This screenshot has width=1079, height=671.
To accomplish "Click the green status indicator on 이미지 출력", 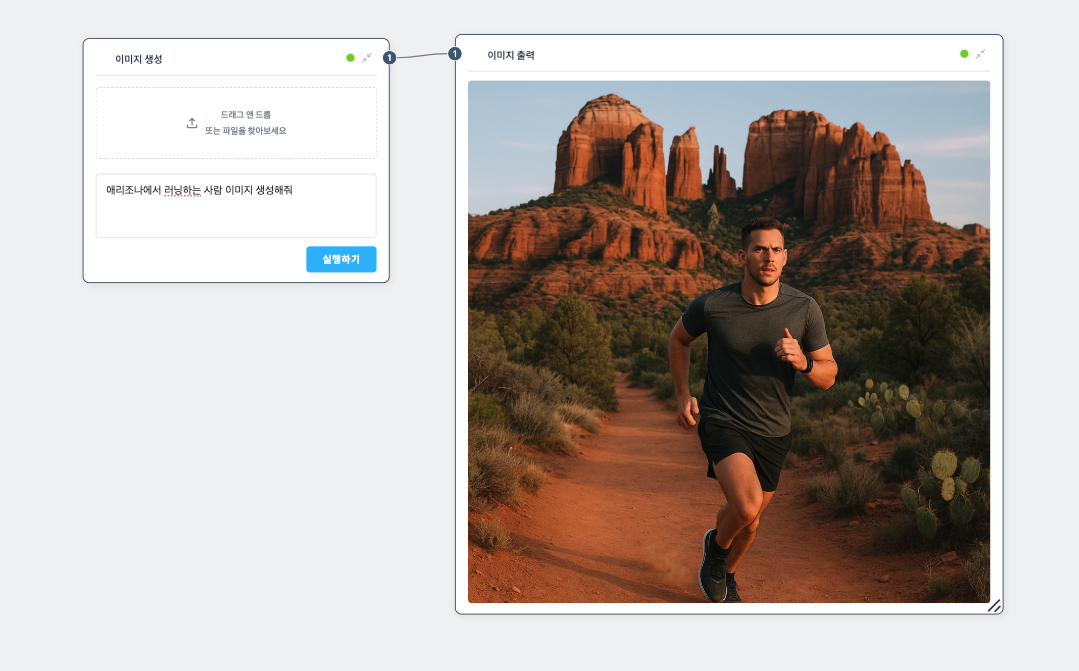I will point(964,54).
